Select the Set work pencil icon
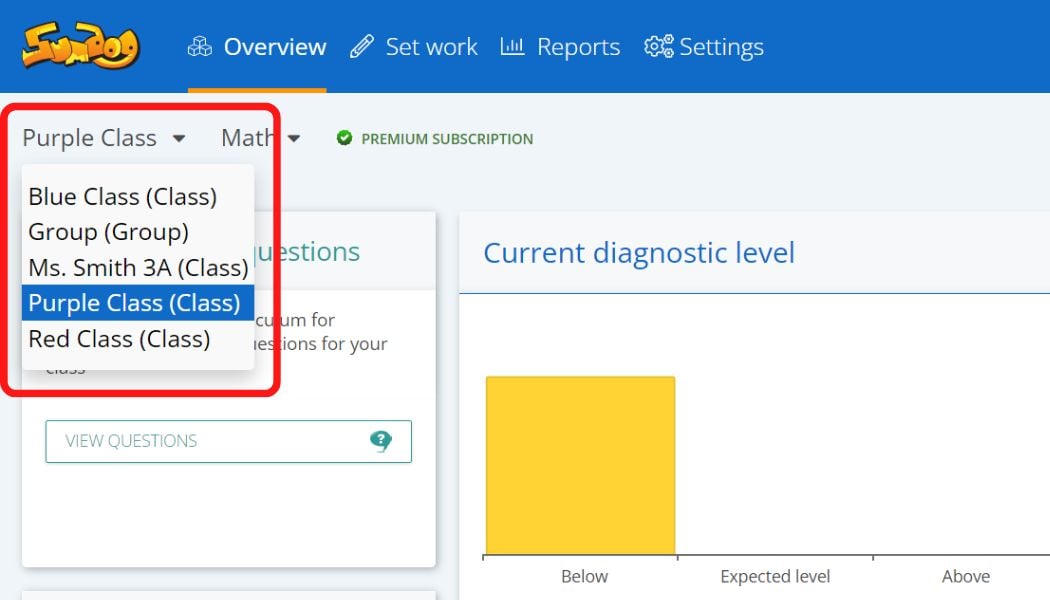 (363, 45)
